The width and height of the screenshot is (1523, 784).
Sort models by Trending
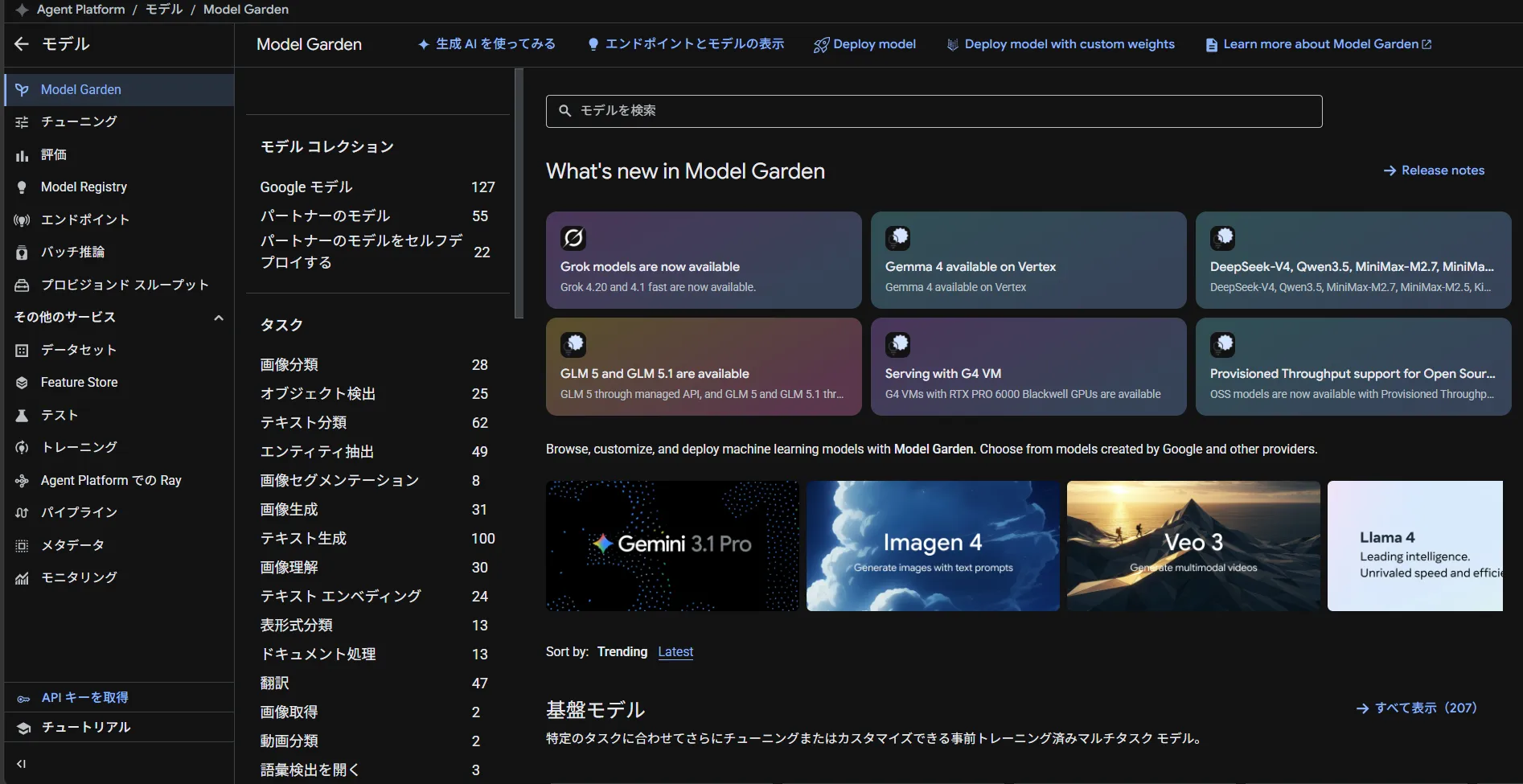pos(622,652)
